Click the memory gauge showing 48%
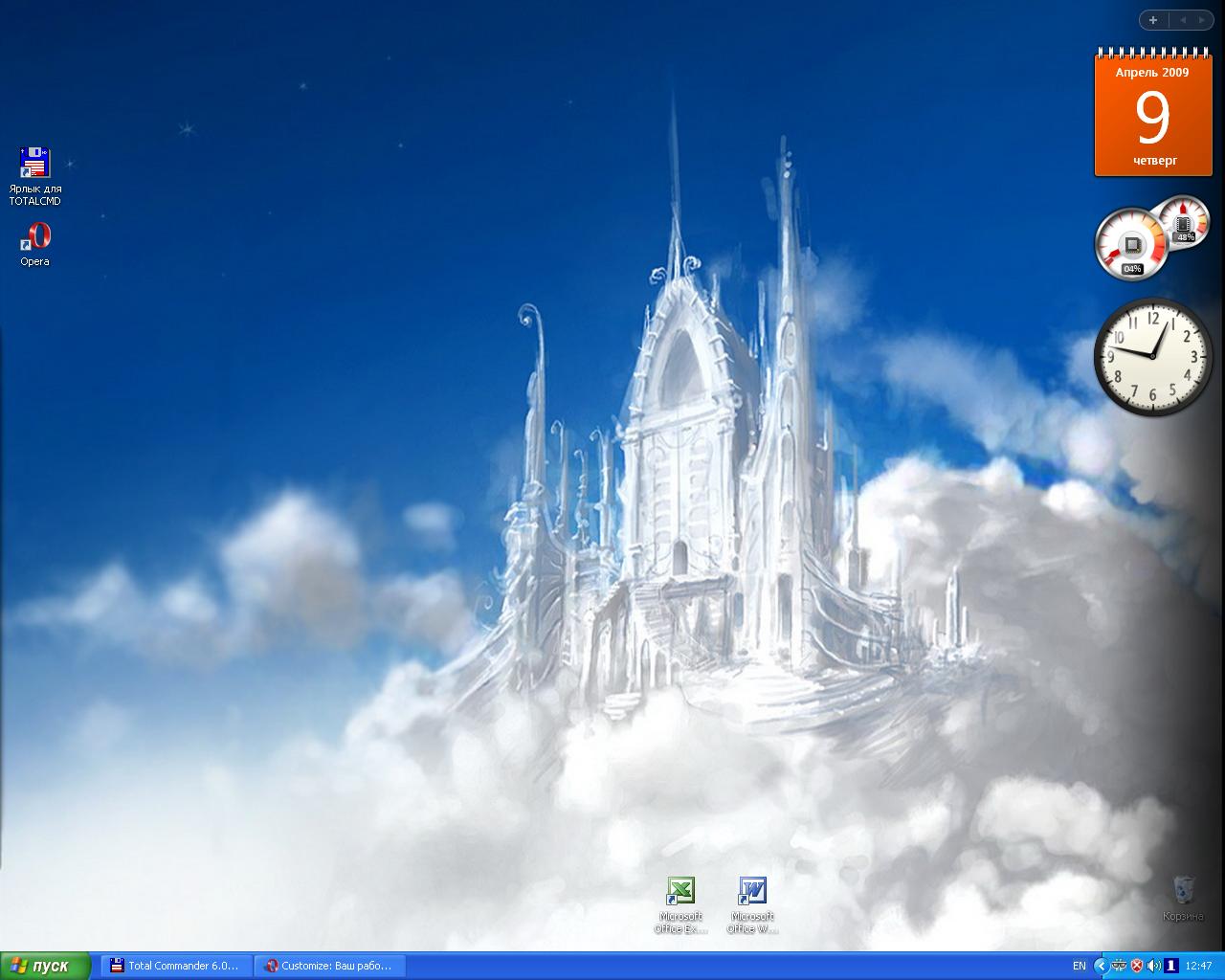This screenshot has height=980, width=1225. pos(1185,221)
